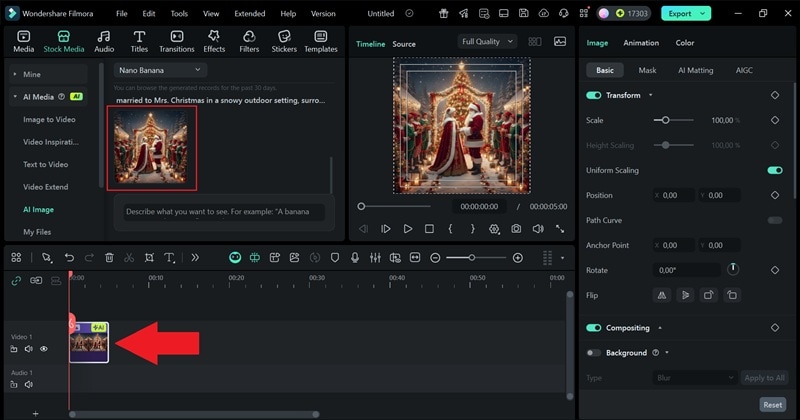
Task: Delete the selected clip with trash icon
Action: coord(109,258)
